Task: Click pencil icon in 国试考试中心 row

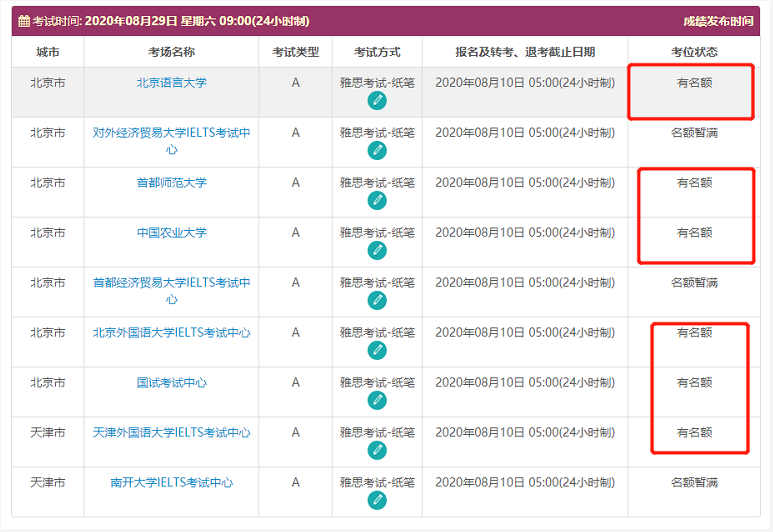Action: [377, 400]
